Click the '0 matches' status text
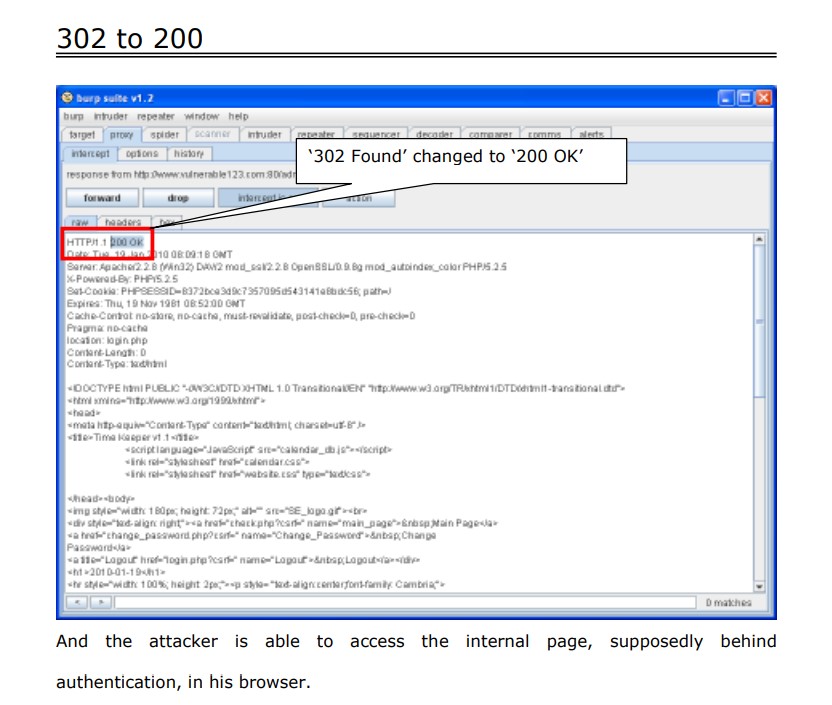This screenshot has height=705, width=832. (x=729, y=603)
